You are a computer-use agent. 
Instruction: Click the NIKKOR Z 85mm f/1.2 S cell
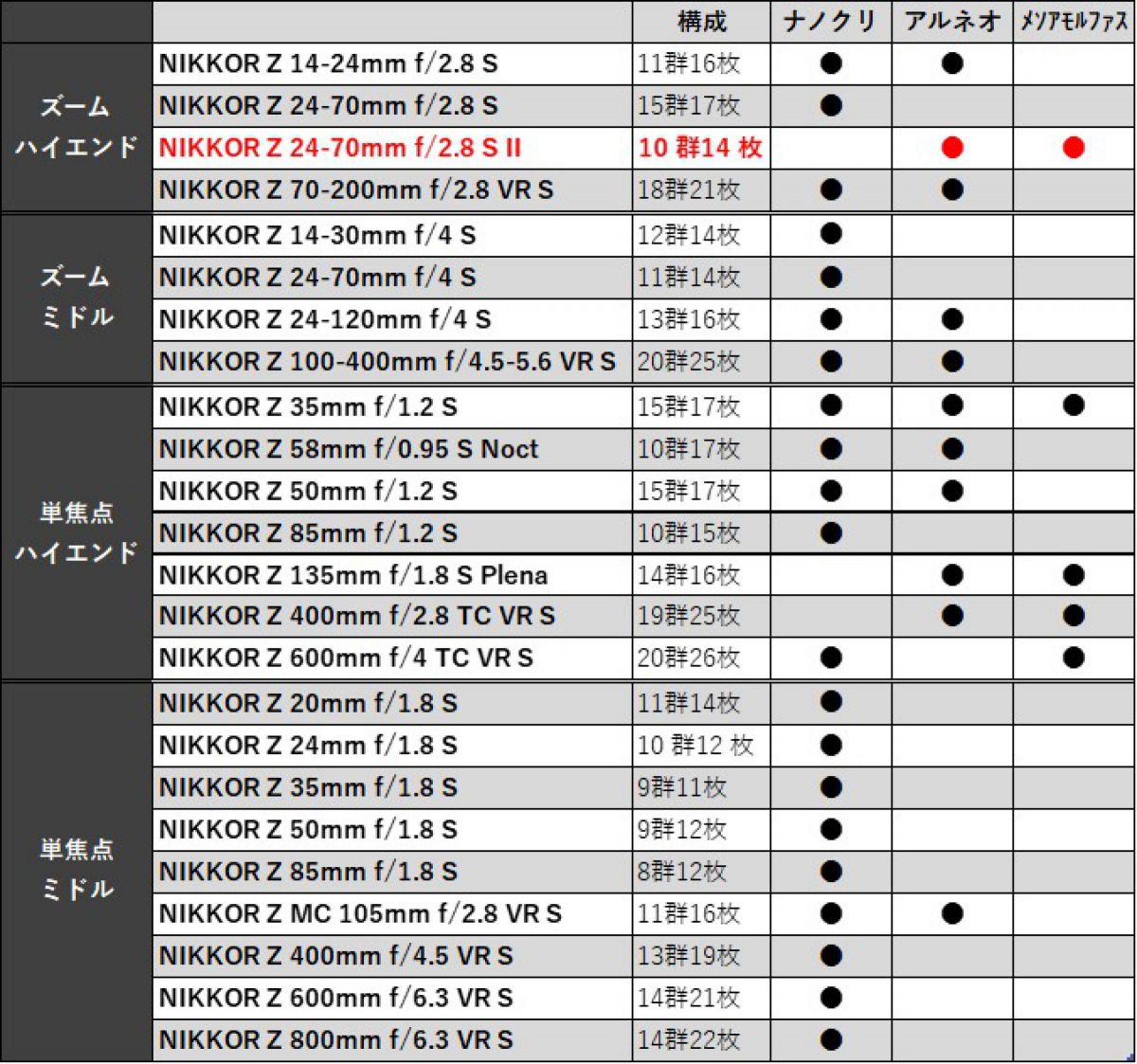pyautogui.click(x=392, y=532)
